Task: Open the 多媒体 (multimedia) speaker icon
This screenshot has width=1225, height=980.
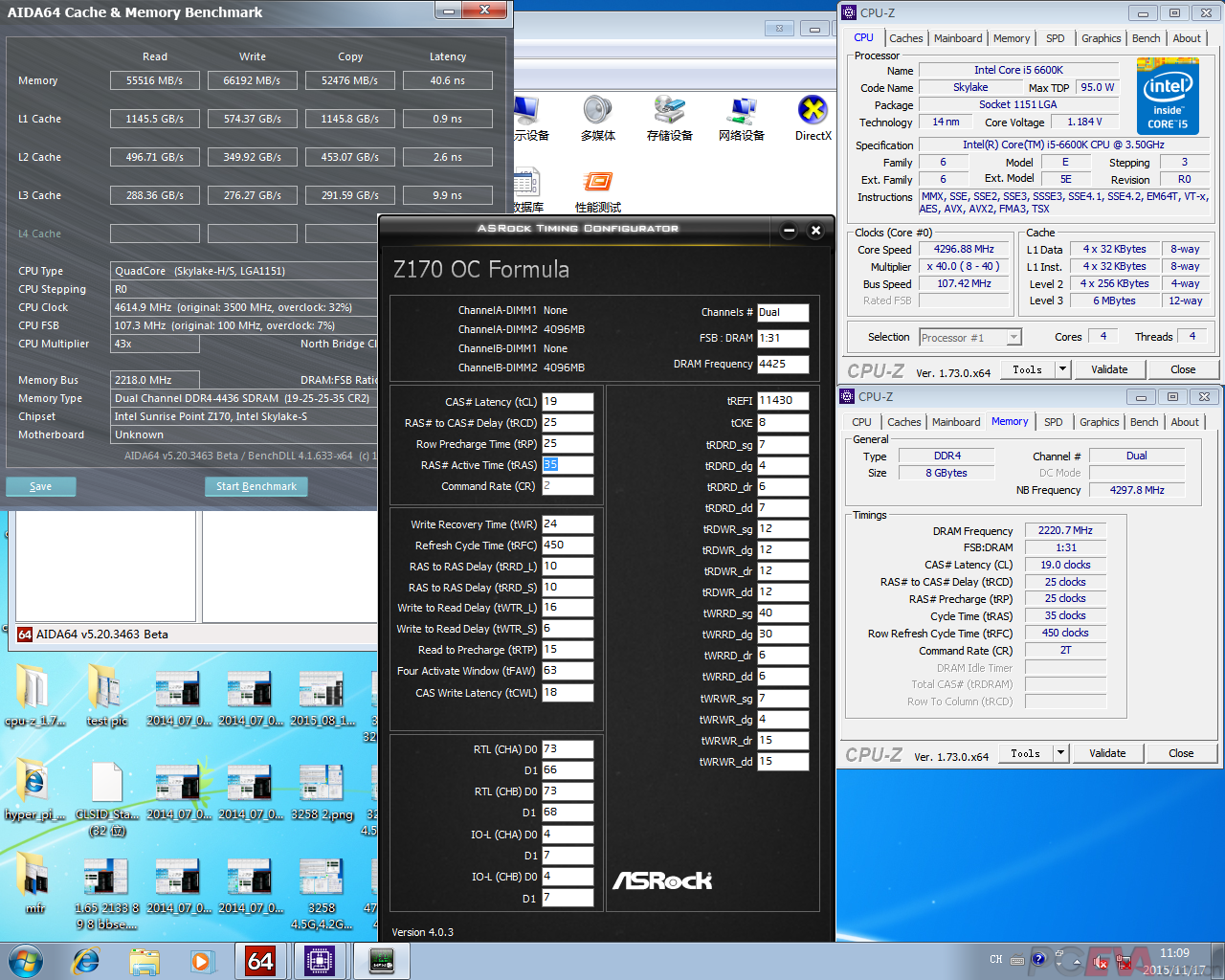Action: point(598,118)
